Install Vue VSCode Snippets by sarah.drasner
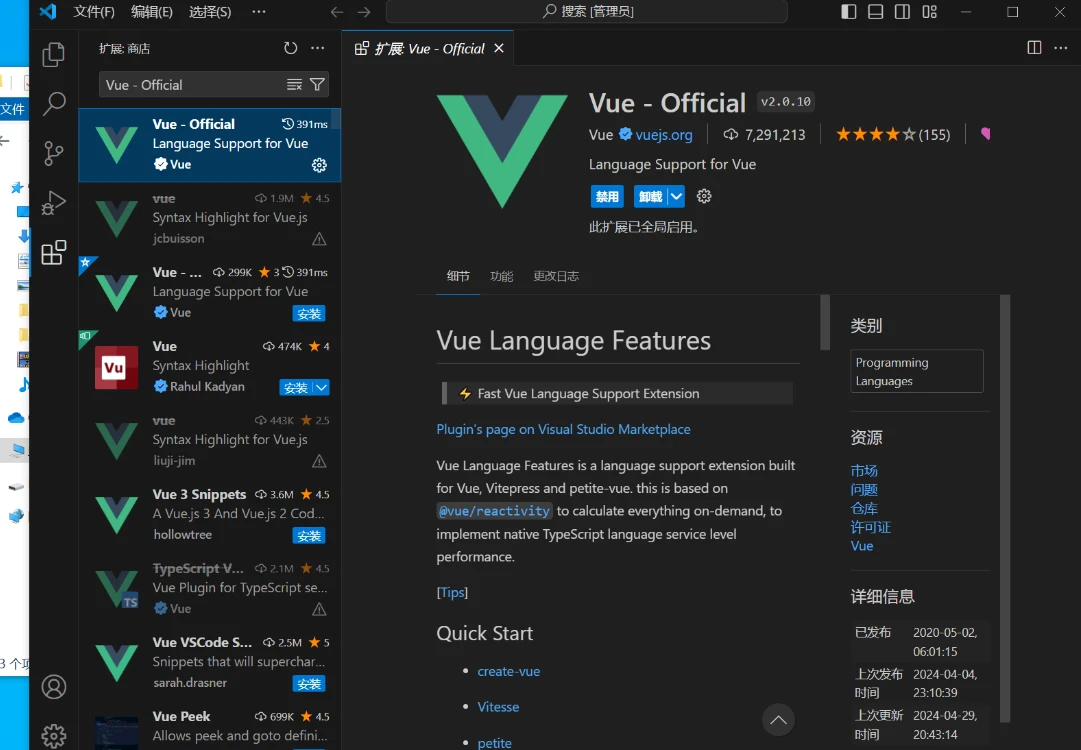This screenshot has width=1081, height=750. 309,684
